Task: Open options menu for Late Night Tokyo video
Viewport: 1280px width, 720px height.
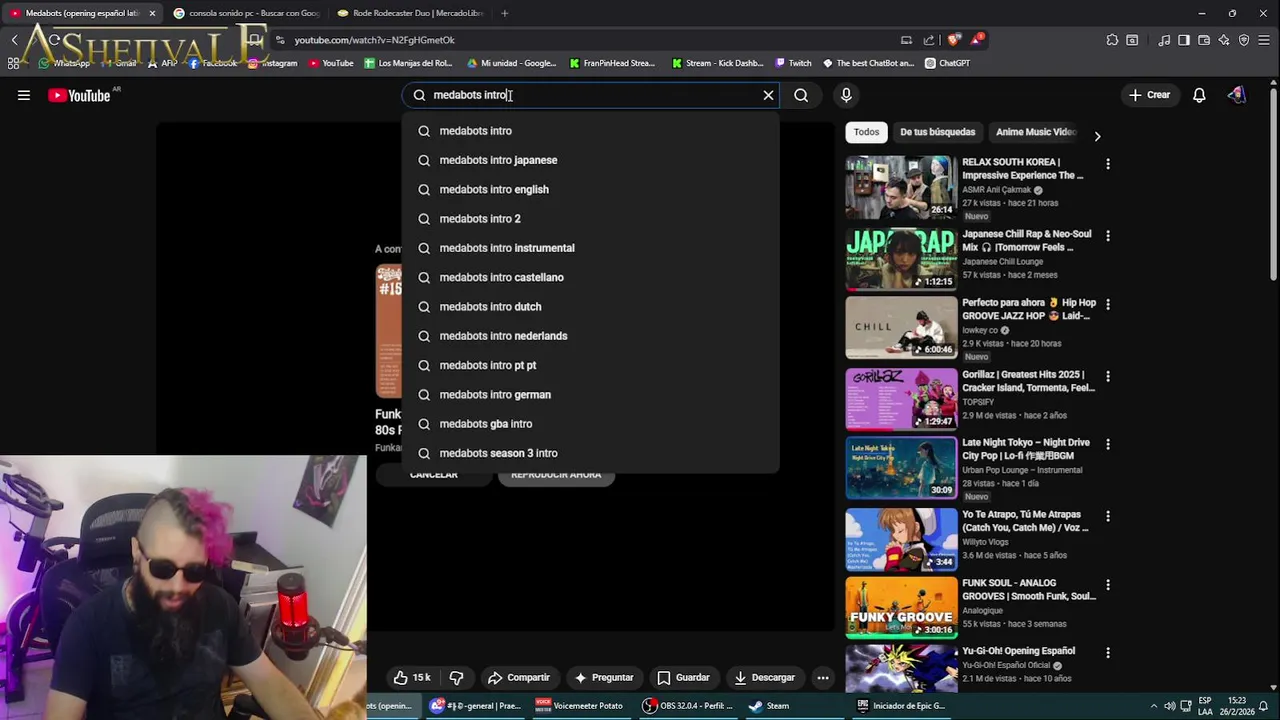Action: (x=1107, y=444)
